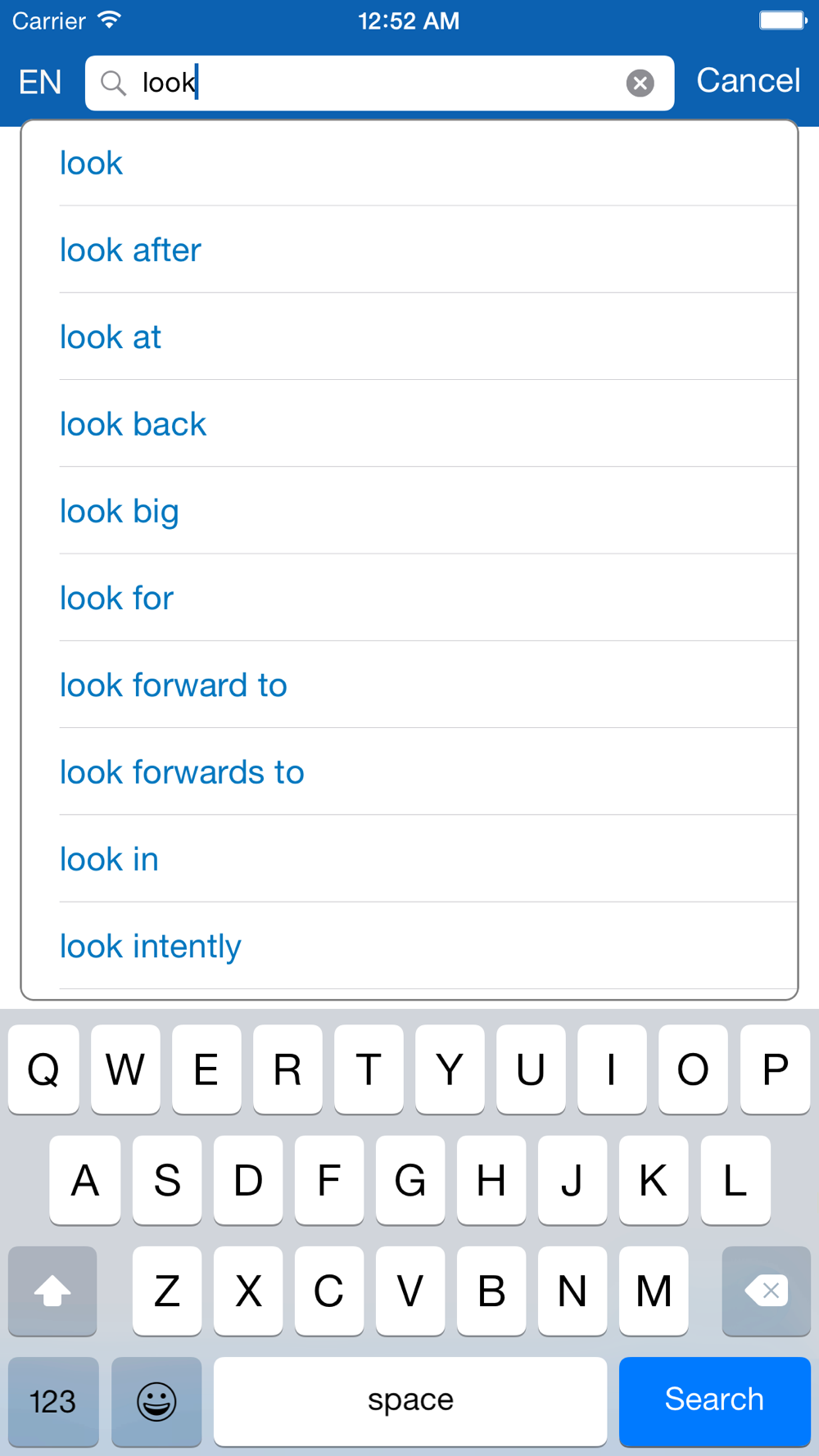Clear the search field text
819x1456 pixels.
coord(640,83)
